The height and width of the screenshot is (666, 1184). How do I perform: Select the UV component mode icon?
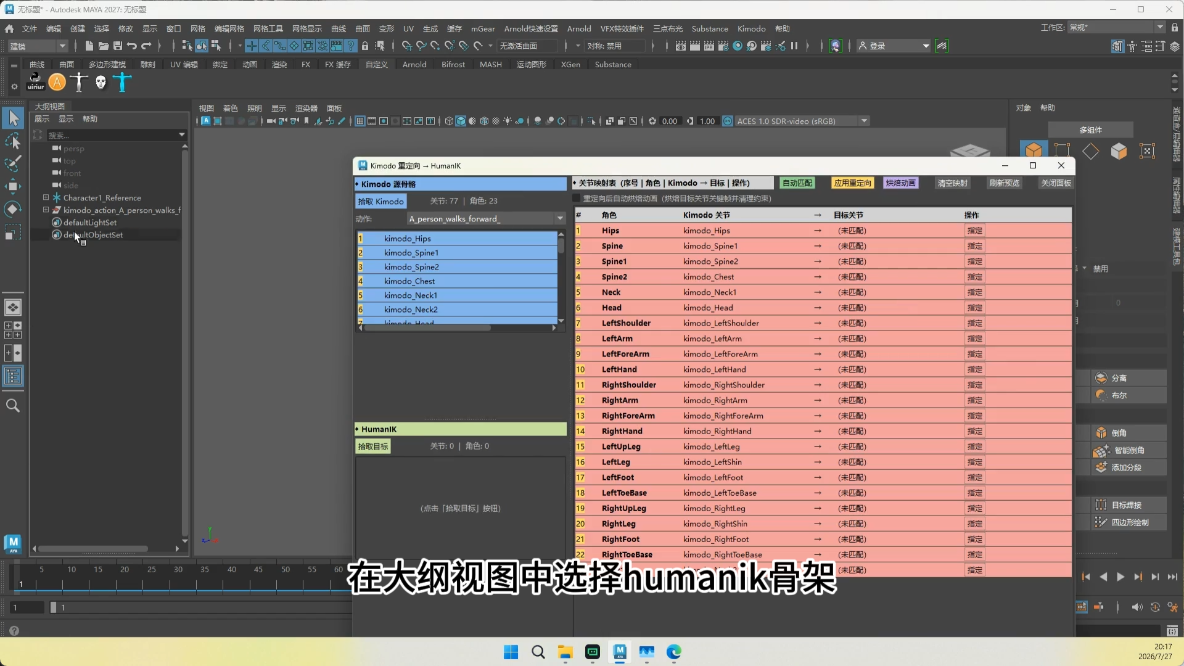(x=1147, y=151)
